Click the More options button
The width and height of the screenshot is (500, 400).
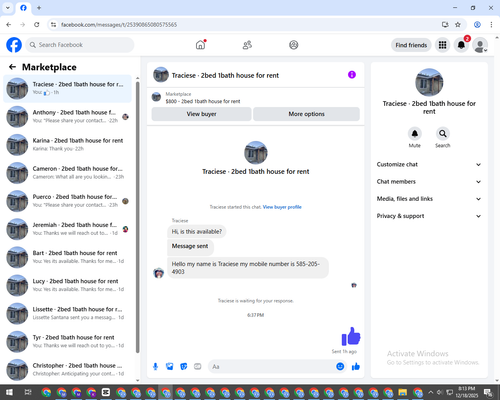(x=306, y=114)
